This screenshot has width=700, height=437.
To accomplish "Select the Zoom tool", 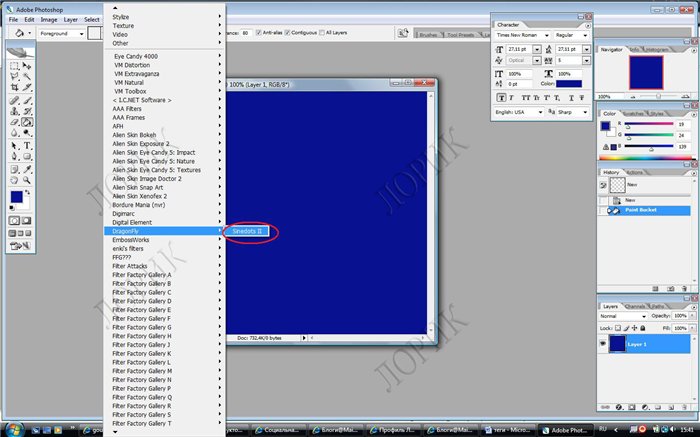I will pyautogui.click(x=27, y=180).
